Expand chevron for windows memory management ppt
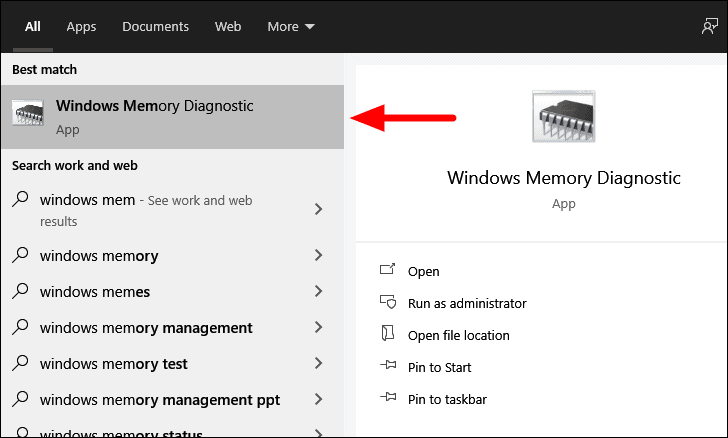Image resolution: width=728 pixels, height=438 pixels. (318, 399)
